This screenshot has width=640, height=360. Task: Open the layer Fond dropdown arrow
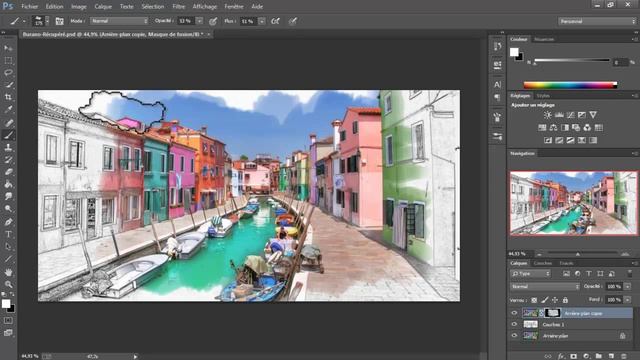tap(627, 300)
